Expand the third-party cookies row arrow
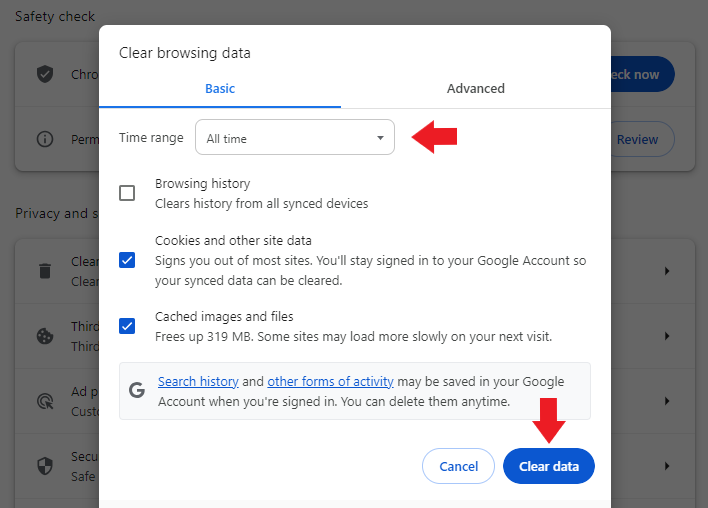This screenshot has height=508, width=708. tap(667, 336)
